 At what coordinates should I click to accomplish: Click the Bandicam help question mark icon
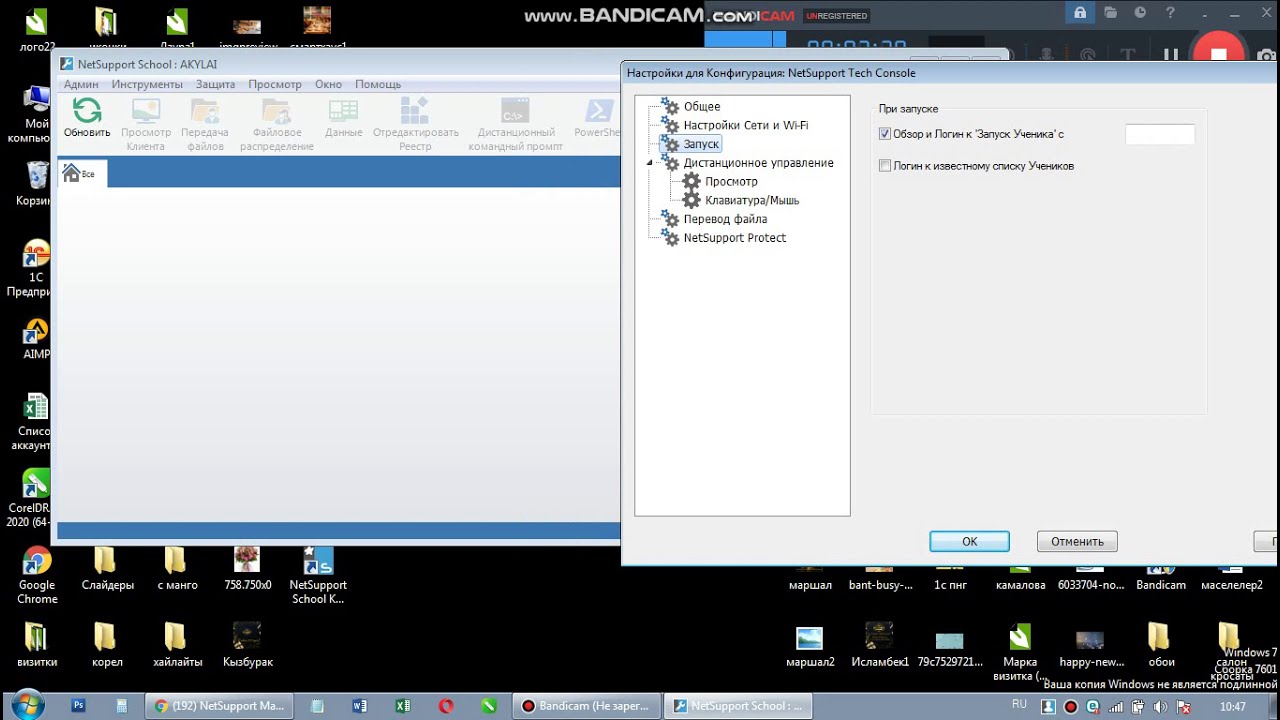click(x=1169, y=14)
